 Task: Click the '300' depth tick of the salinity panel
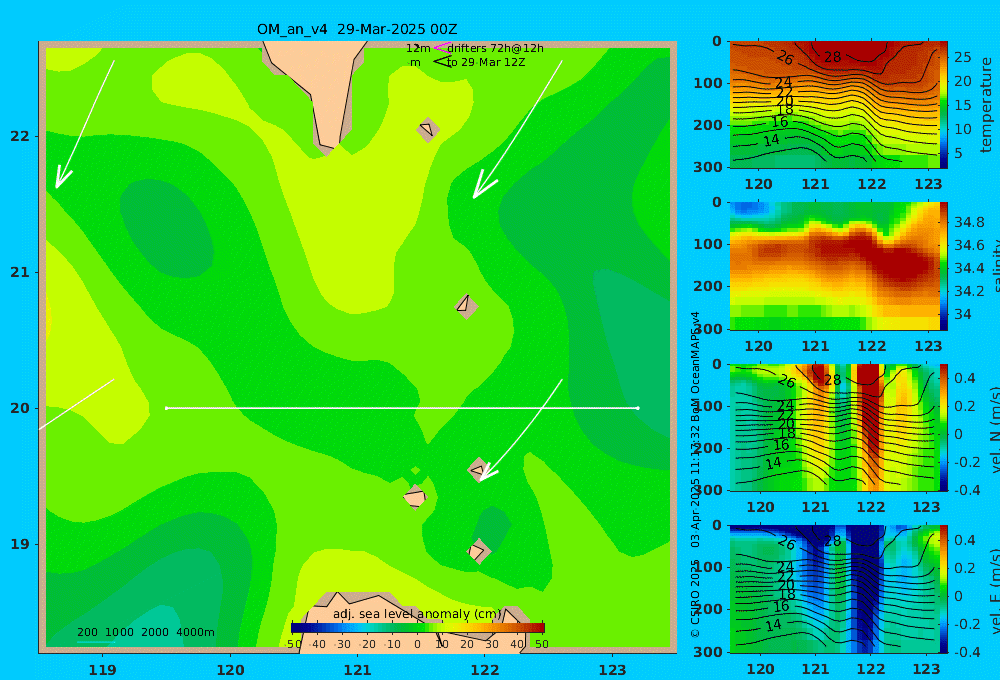[708, 329]
